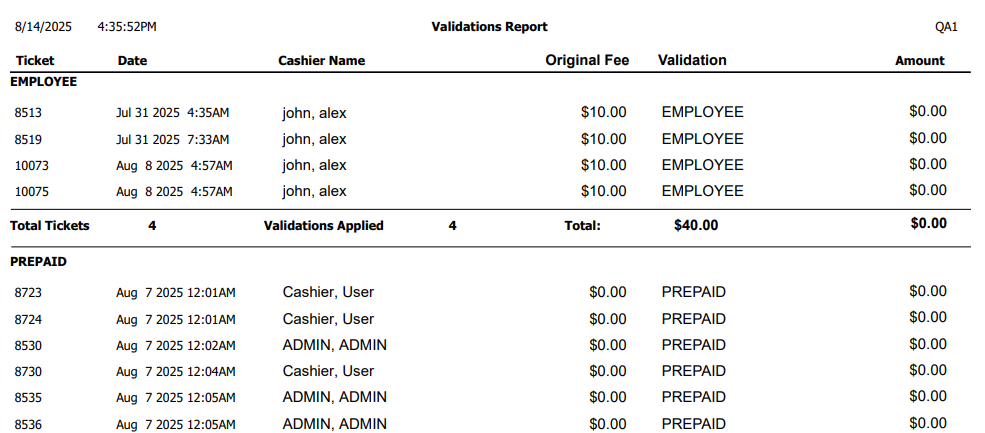Click the Amount column header
This screenshot has height=433, width=985.
point(919,60)
